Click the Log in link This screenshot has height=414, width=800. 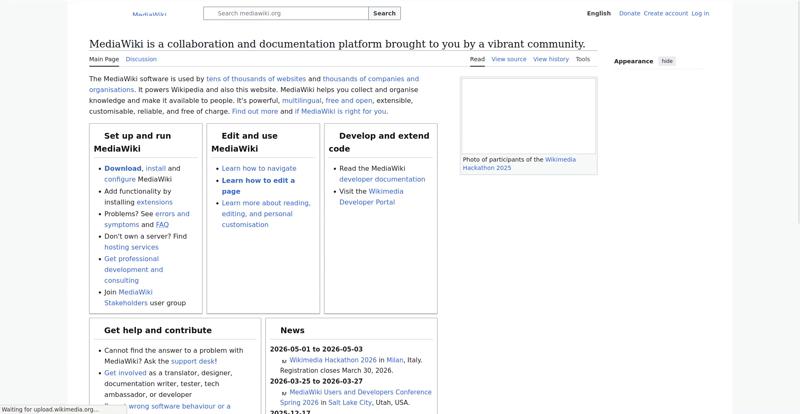[700, 14]
